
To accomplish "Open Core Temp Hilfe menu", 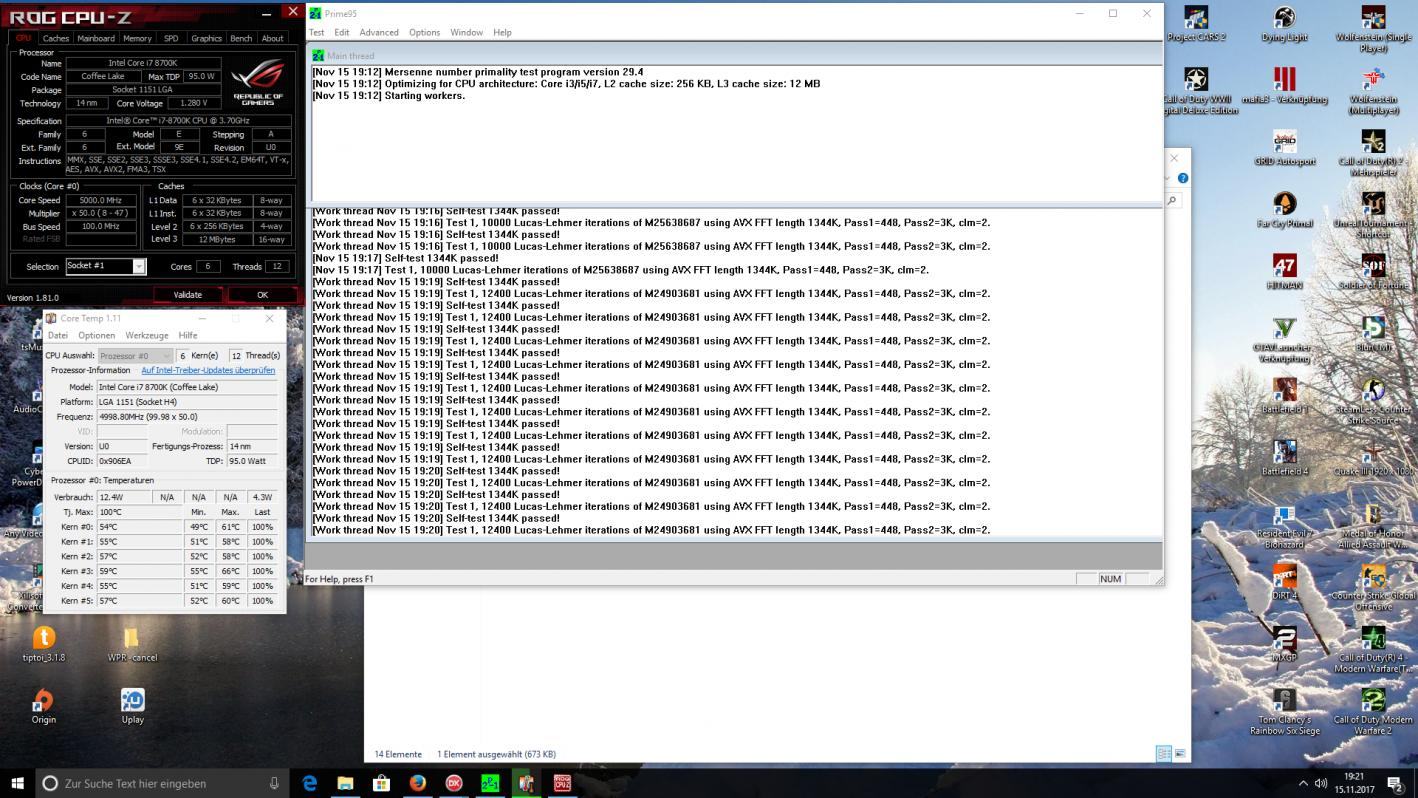I will coord(188,335).
